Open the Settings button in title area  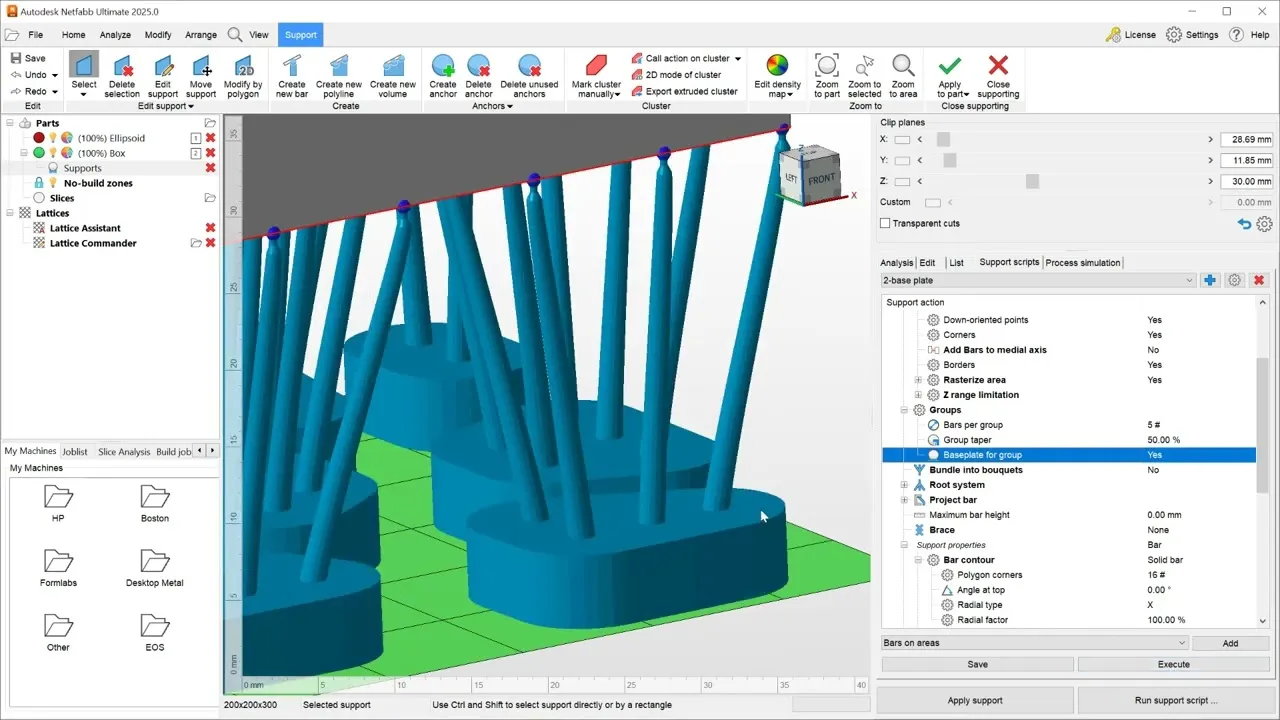tap(1192, 35)
